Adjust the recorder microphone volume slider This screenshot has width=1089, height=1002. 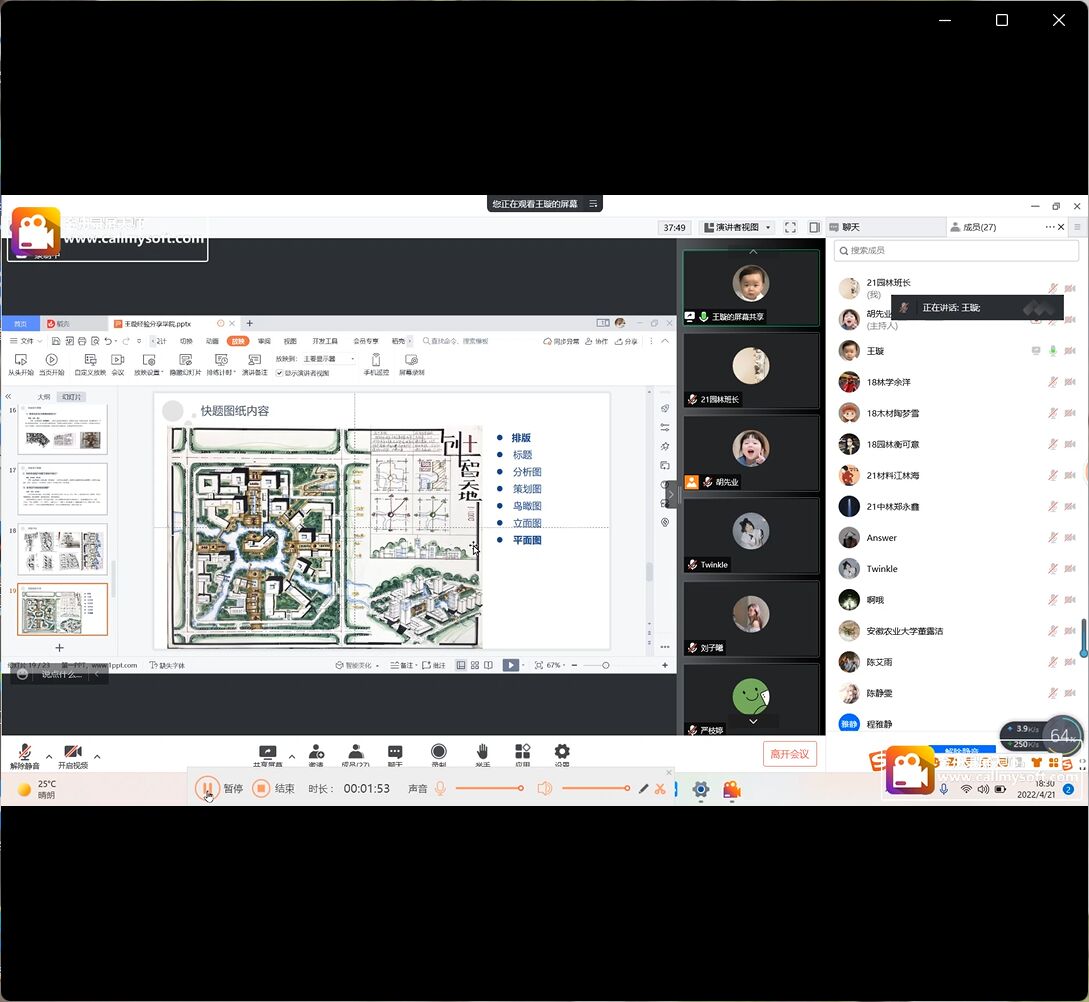(489, 788)
